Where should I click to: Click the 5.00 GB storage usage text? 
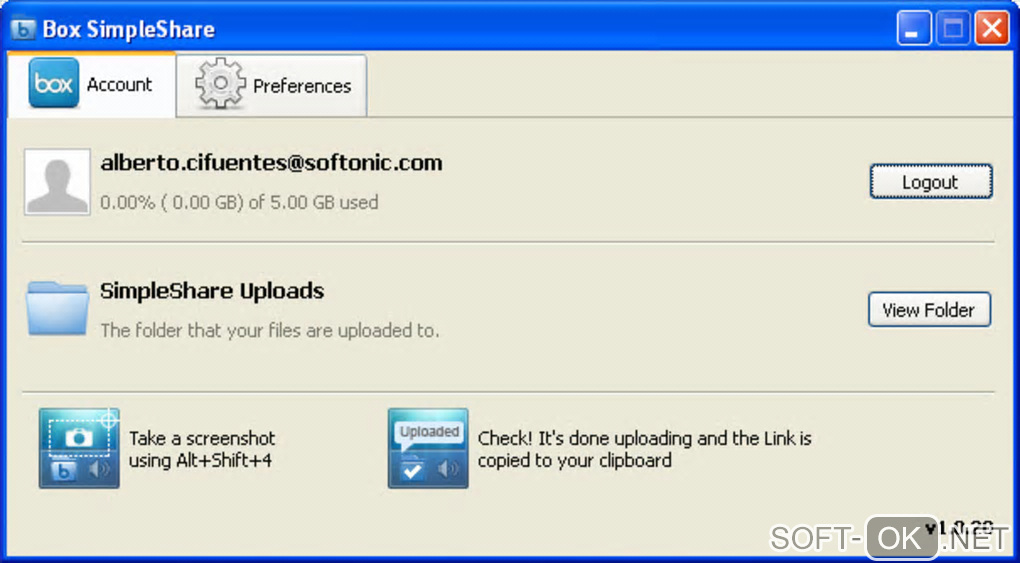pos(239,202)
